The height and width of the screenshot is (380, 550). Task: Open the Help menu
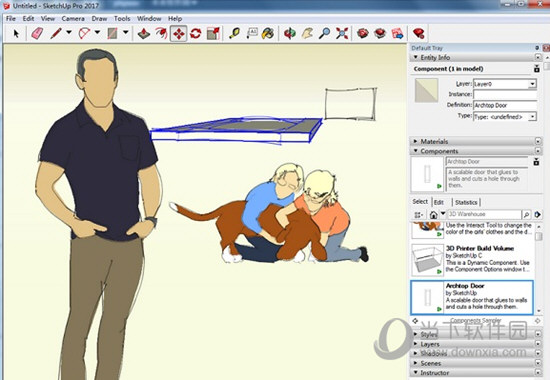tap(175, 19)
